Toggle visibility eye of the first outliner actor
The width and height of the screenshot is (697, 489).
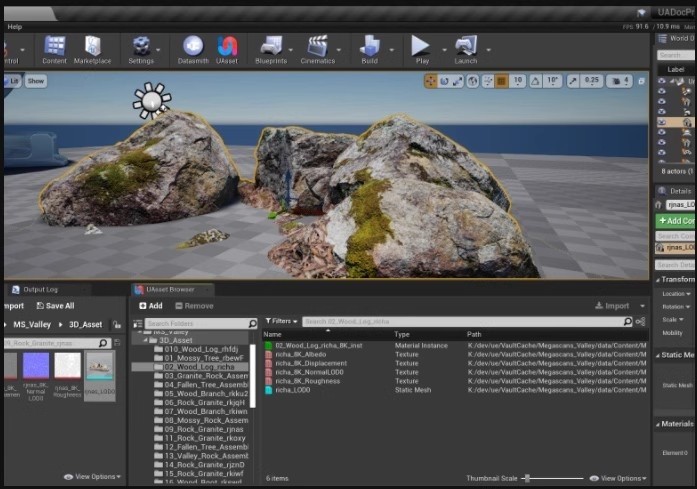[x=662, y=81]
